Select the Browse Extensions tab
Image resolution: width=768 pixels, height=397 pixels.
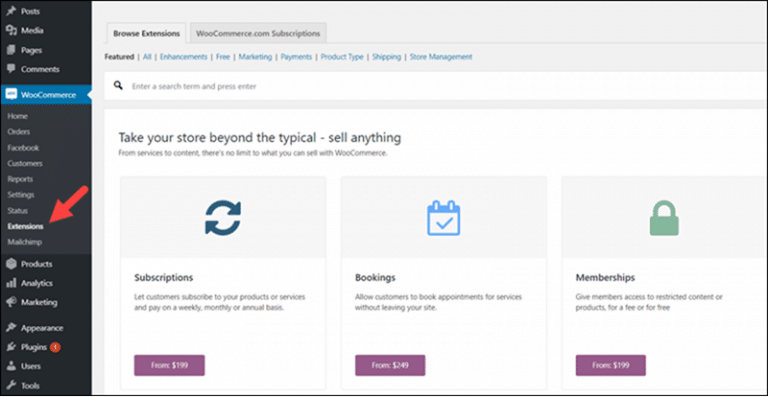146,34
